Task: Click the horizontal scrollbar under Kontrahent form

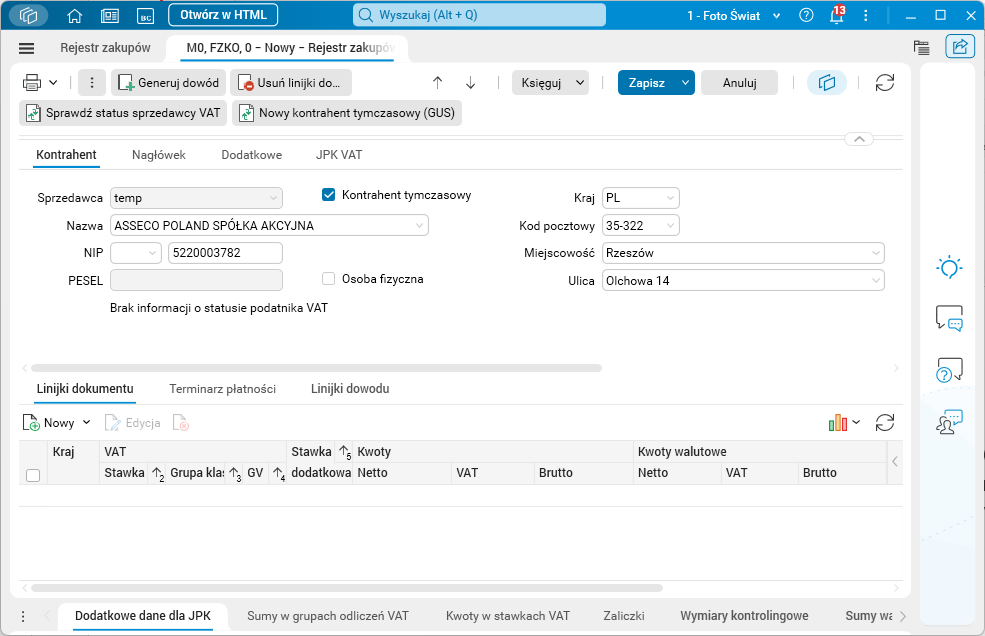Action: pos(317,368)
